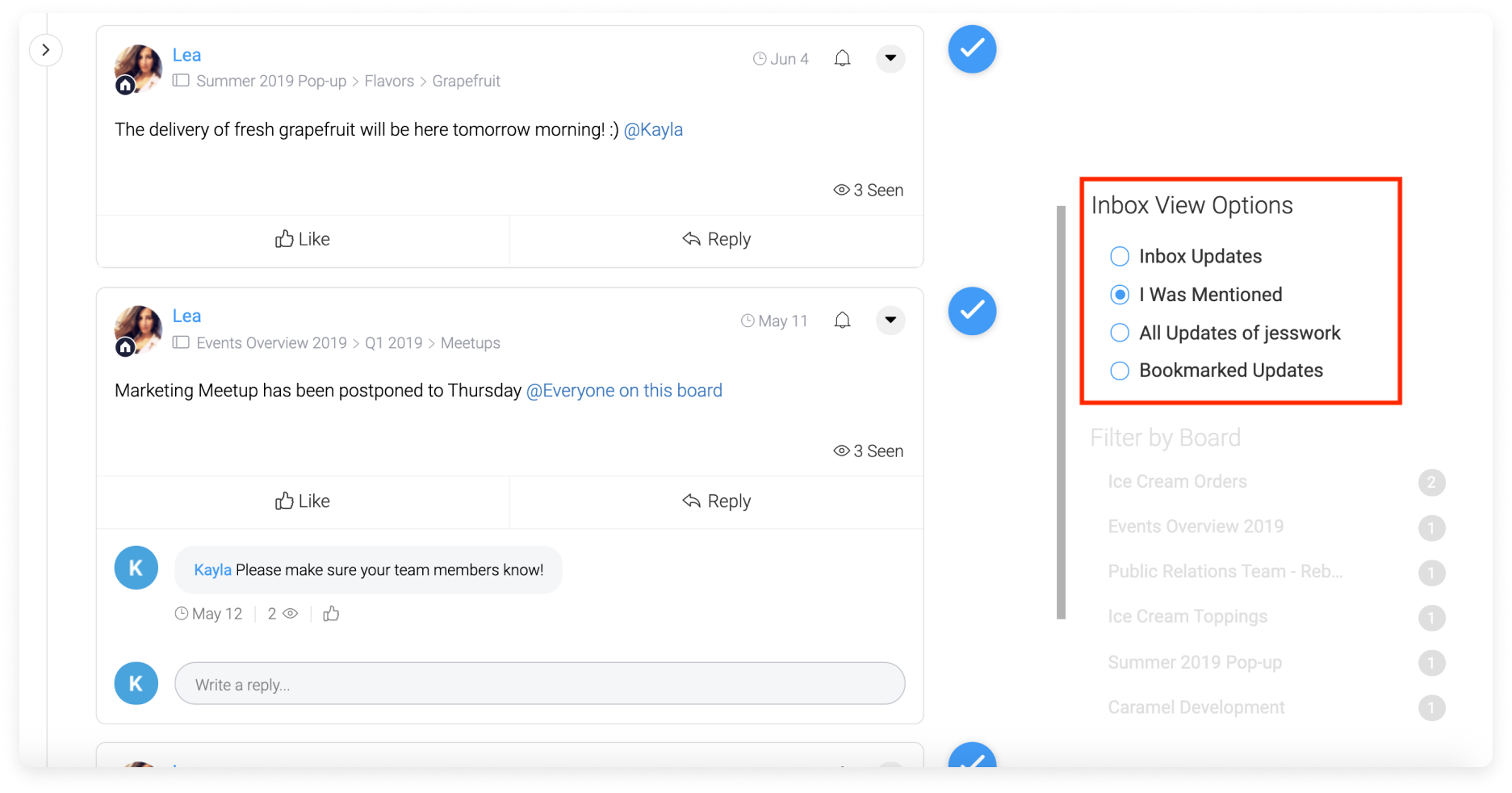The width and height of the screenshot is (1512, 793).
Task: Mark the Marketing Meetup update as read
Action: coord(972,311)
